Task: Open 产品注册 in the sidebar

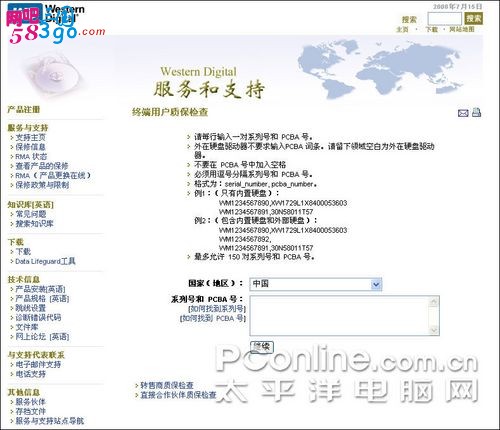Action: click(x=24, y=109)
